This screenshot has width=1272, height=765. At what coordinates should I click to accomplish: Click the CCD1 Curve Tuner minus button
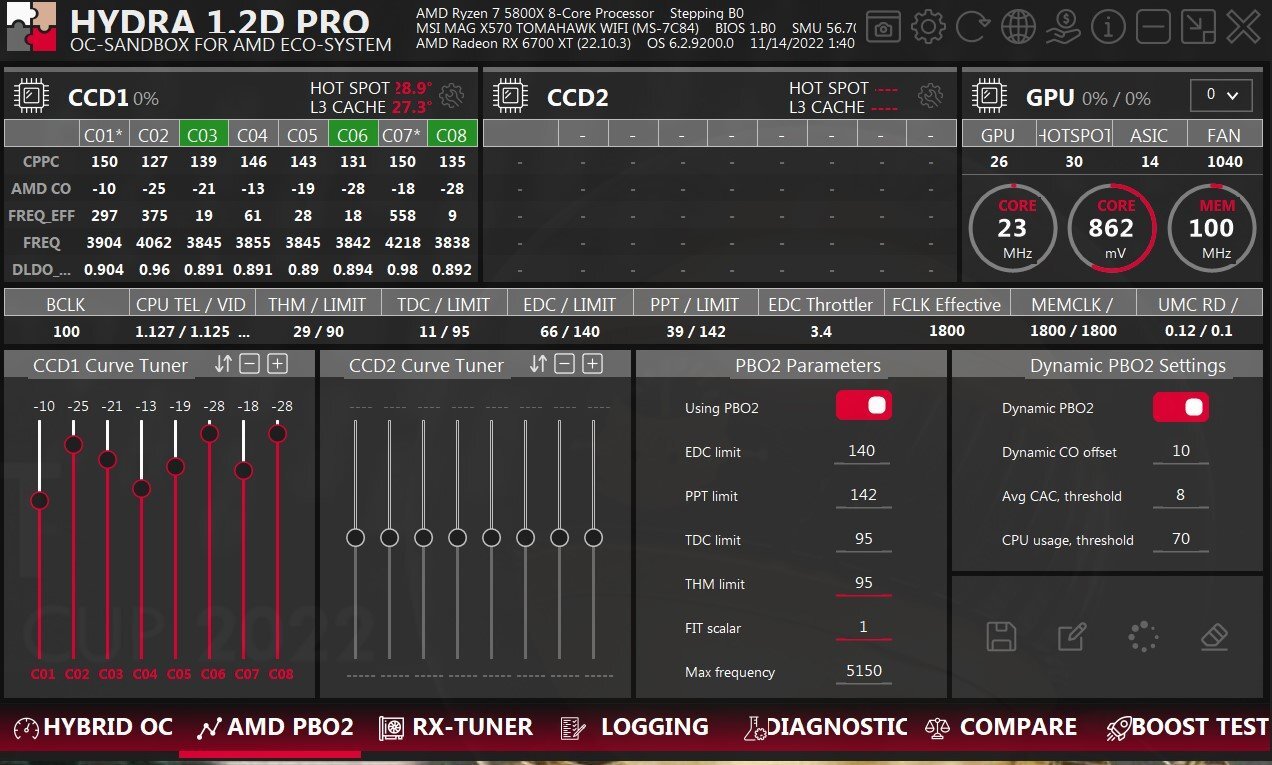click(250, 364)
